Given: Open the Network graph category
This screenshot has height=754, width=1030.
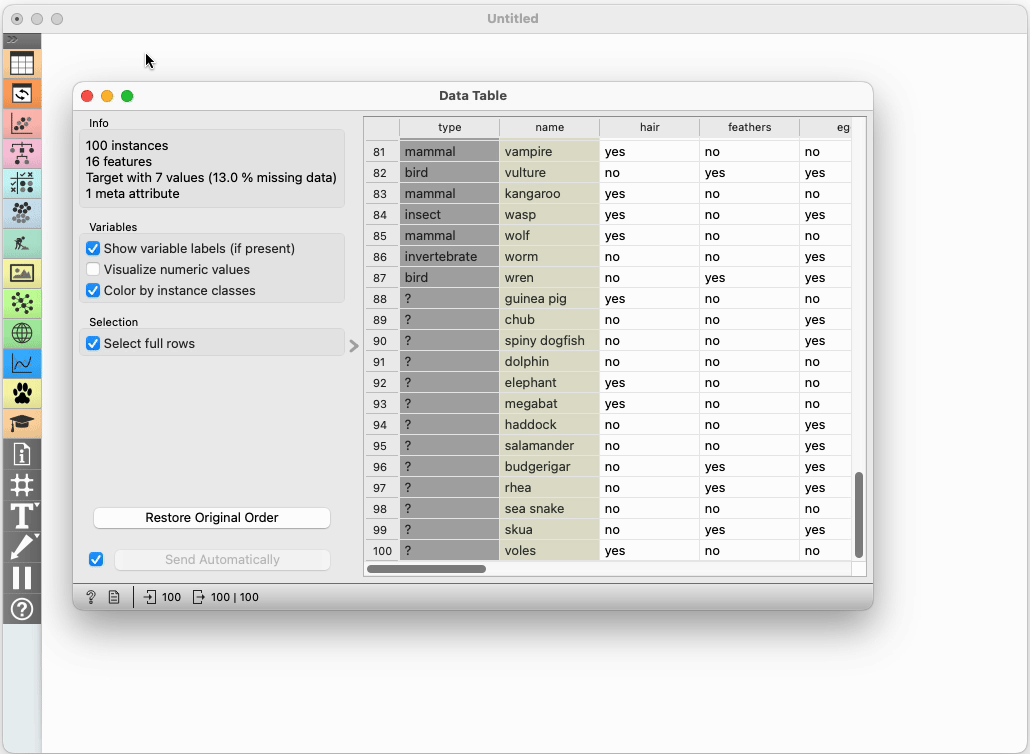Looking at the screenshot, I should (x=22, y=303).
